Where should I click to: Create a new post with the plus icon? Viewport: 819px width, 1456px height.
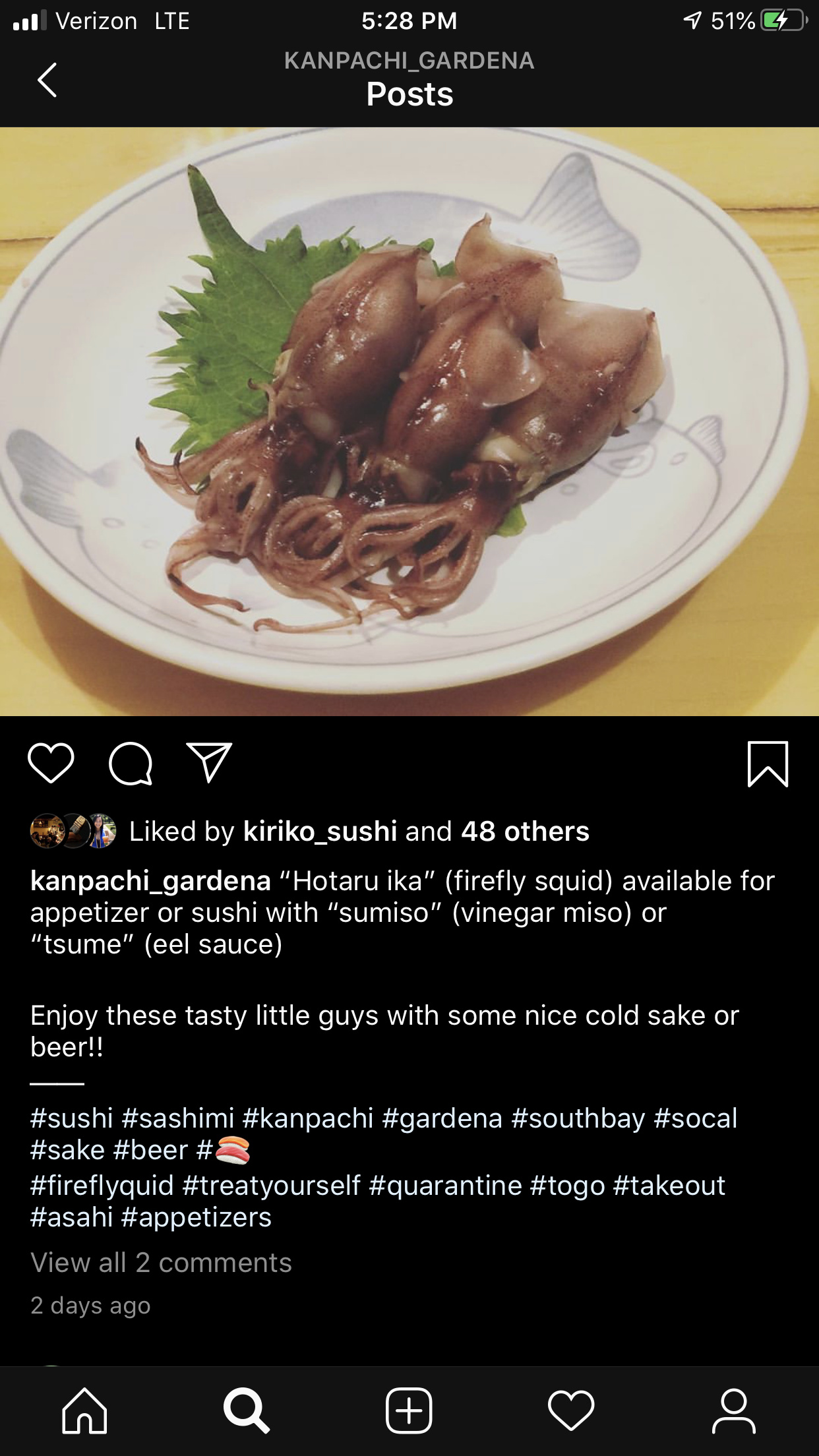(x=409, y=1410)
